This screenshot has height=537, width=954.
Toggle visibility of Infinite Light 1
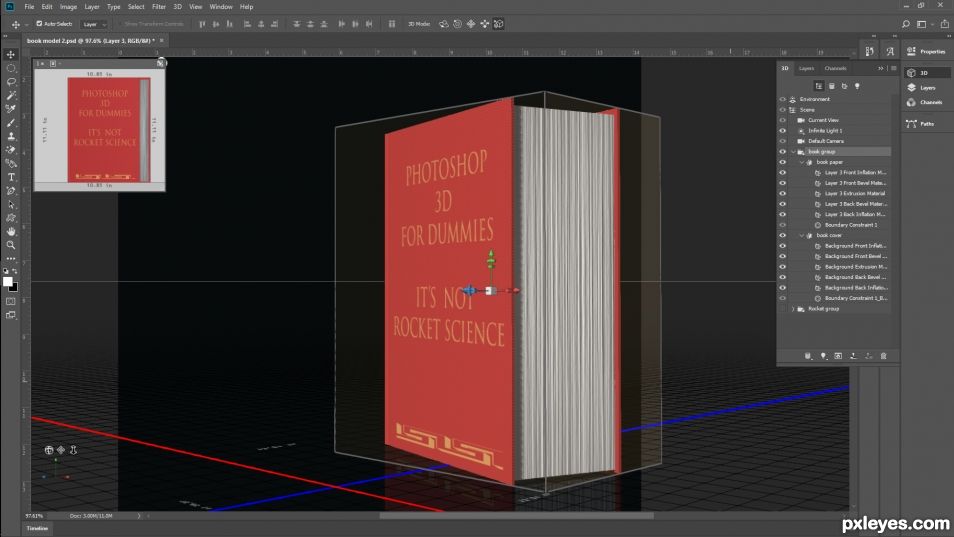pos(783,131)
